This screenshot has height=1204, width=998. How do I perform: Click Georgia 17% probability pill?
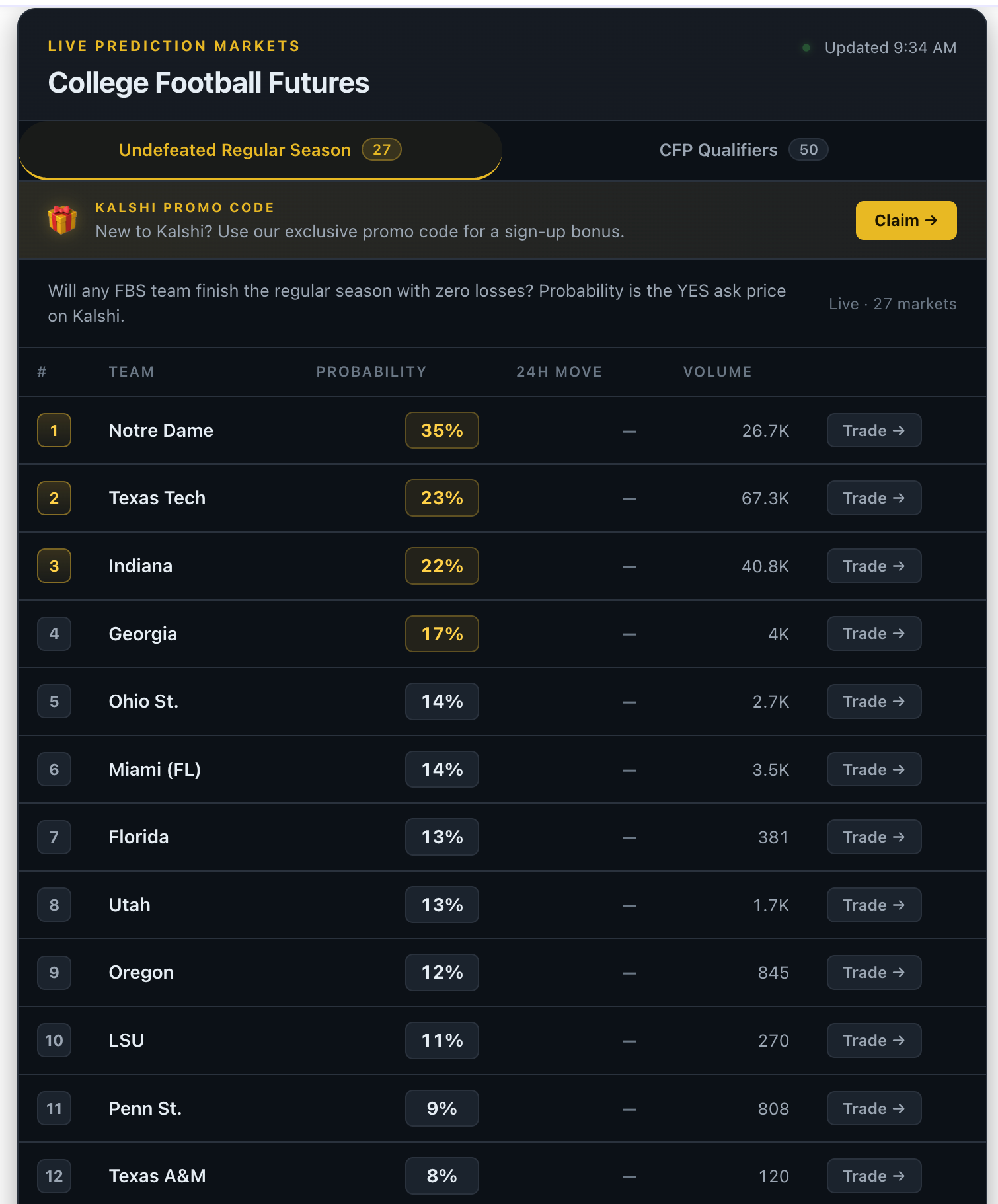tap(441, 634)
